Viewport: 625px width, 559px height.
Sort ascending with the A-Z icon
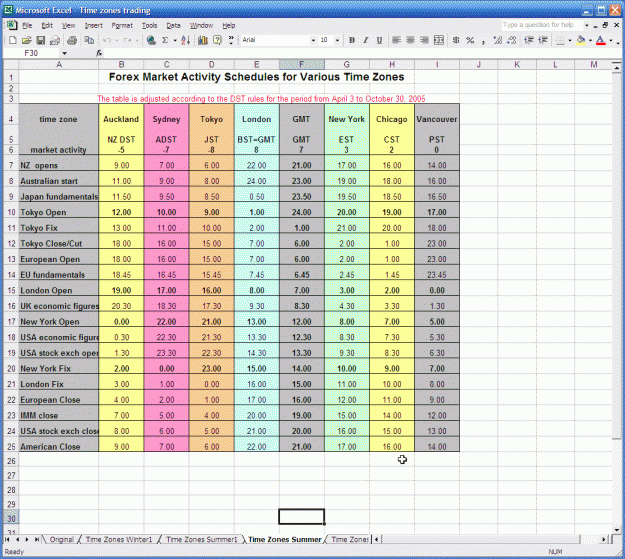tap(185, 40)
